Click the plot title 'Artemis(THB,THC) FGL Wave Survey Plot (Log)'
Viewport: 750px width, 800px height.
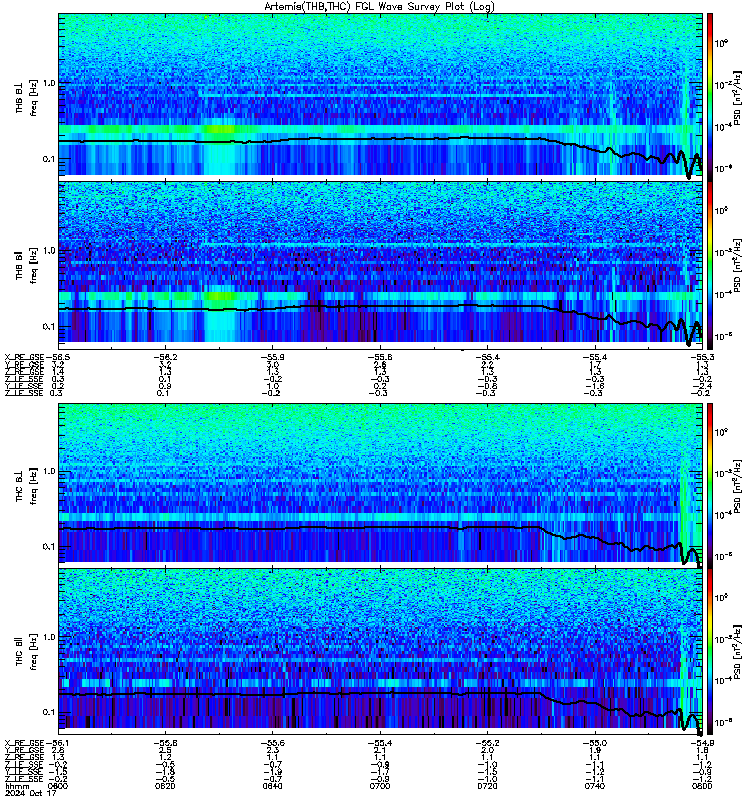[379, 6]
